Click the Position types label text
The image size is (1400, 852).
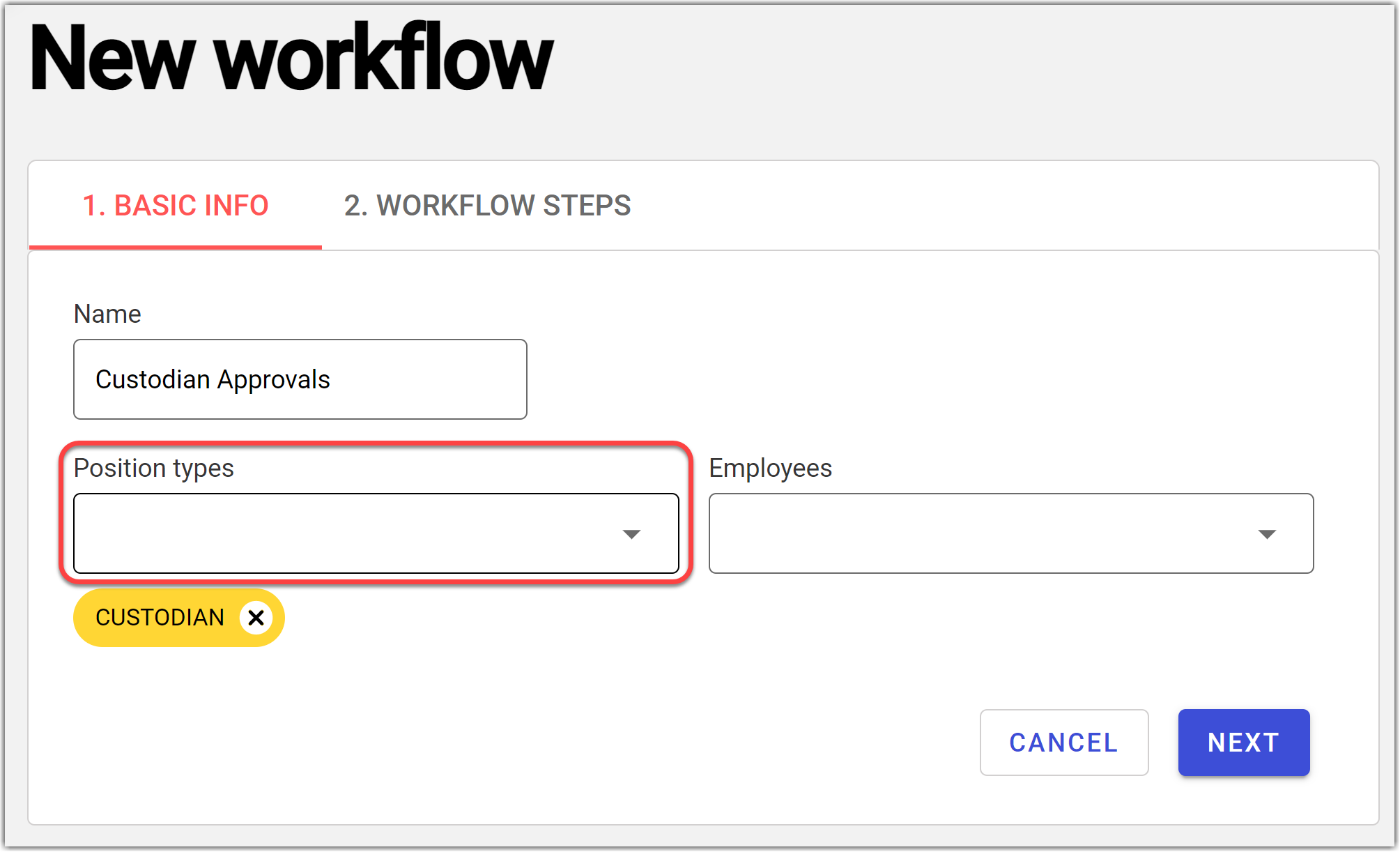click(x=153, y=469)
